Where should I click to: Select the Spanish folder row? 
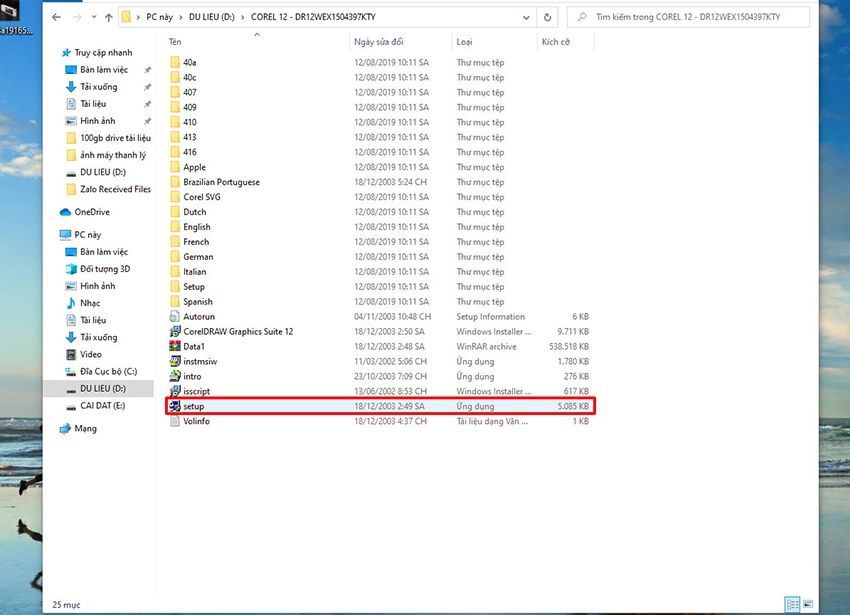coord(379,302)
